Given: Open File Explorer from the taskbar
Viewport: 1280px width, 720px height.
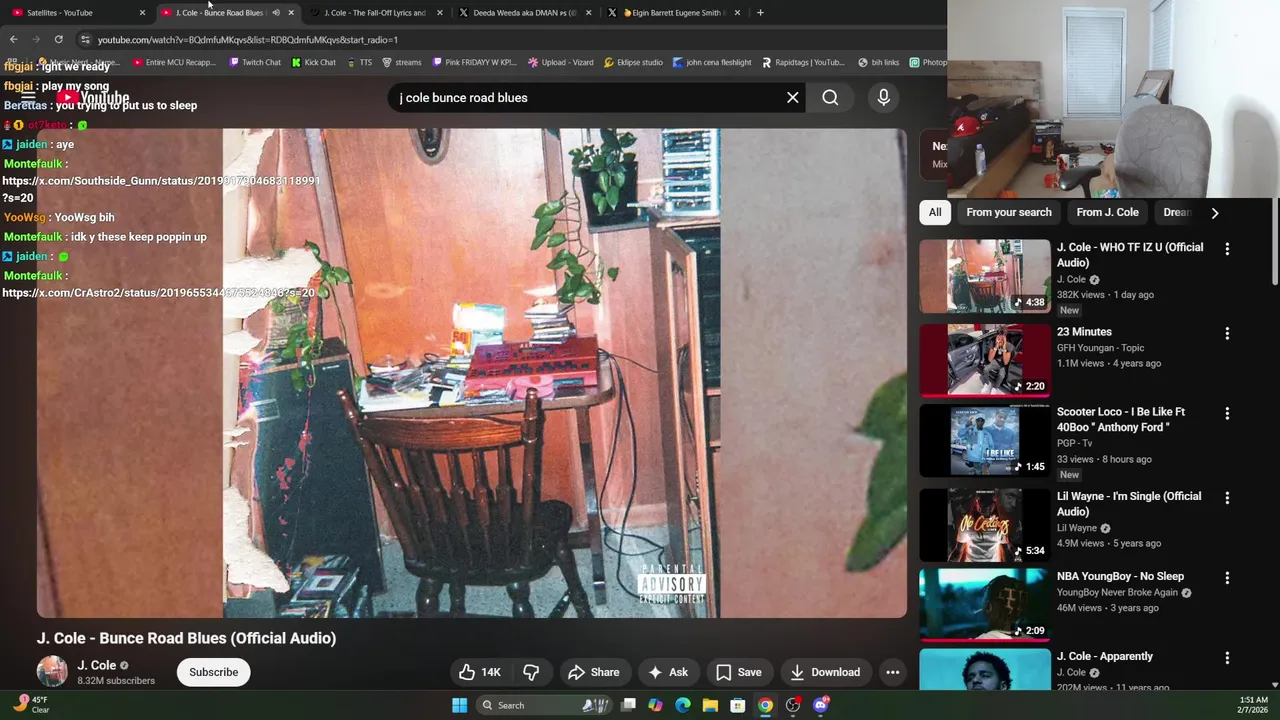Looking at the screenshot, I should coord(710,705).
